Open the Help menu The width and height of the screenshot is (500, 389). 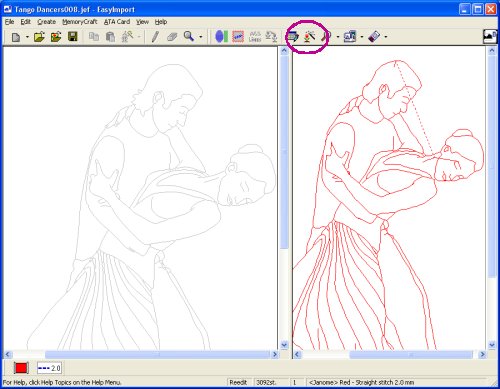[161, 22]
